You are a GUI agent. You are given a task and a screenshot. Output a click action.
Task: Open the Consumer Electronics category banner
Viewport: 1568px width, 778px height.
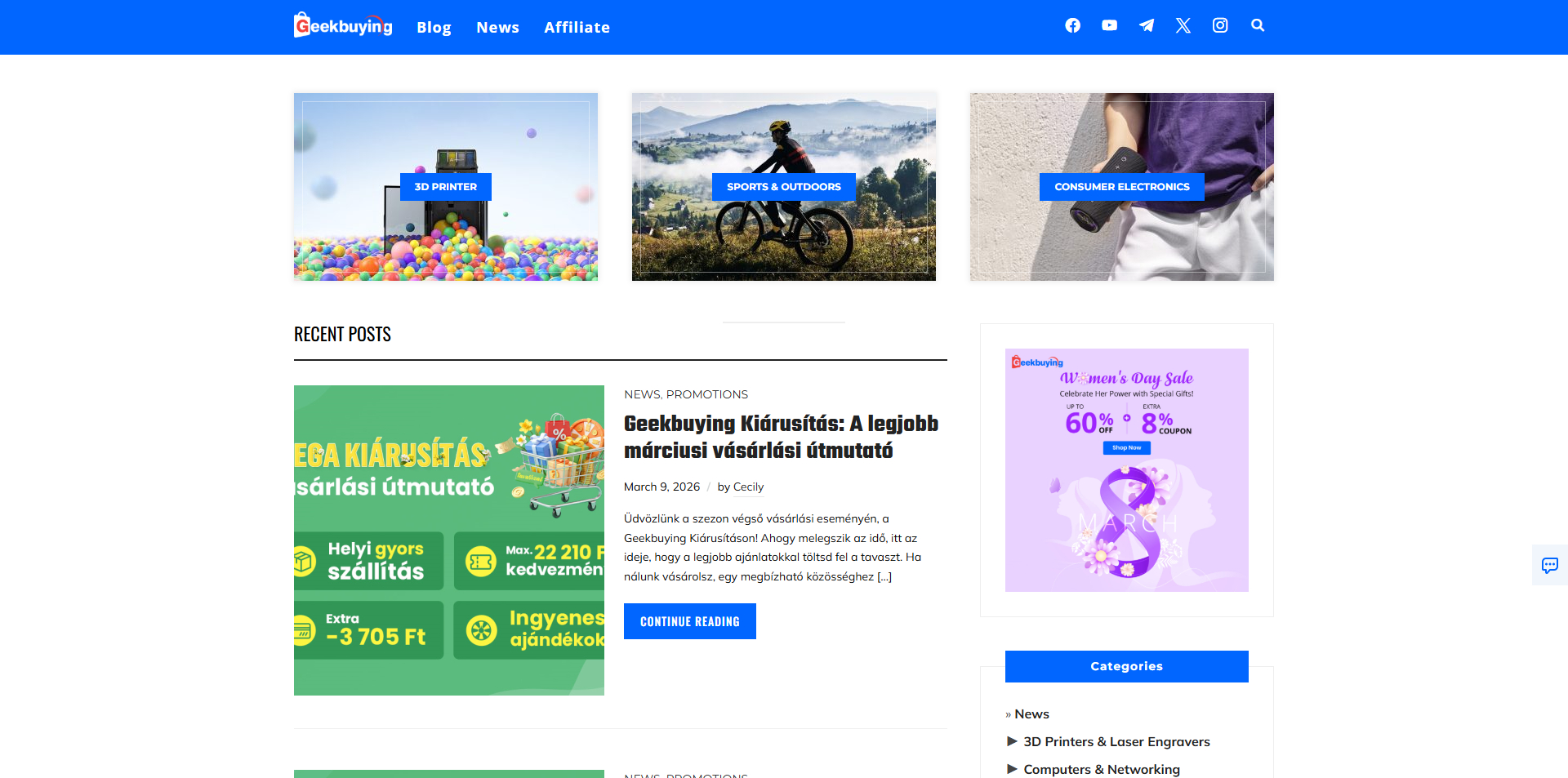click(x=1122, y=187)
